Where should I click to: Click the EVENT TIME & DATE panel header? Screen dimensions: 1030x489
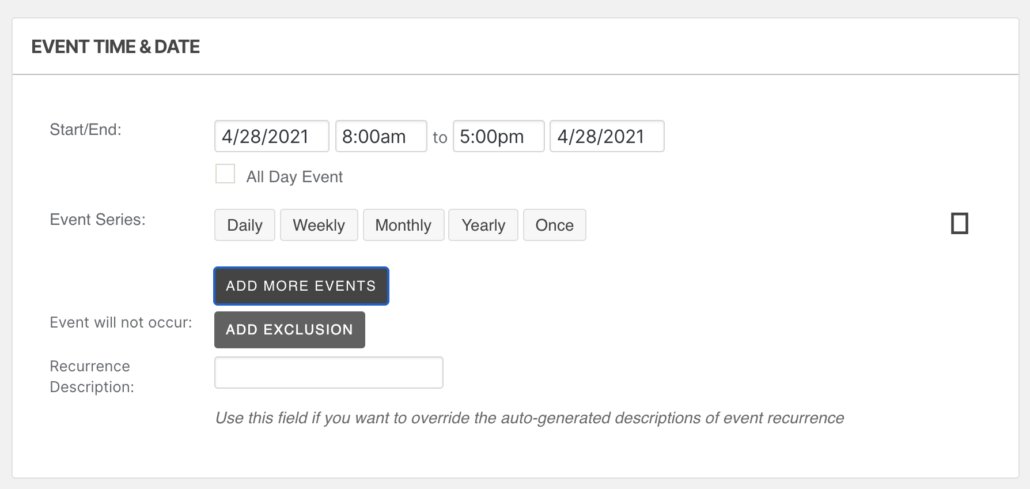116,47
